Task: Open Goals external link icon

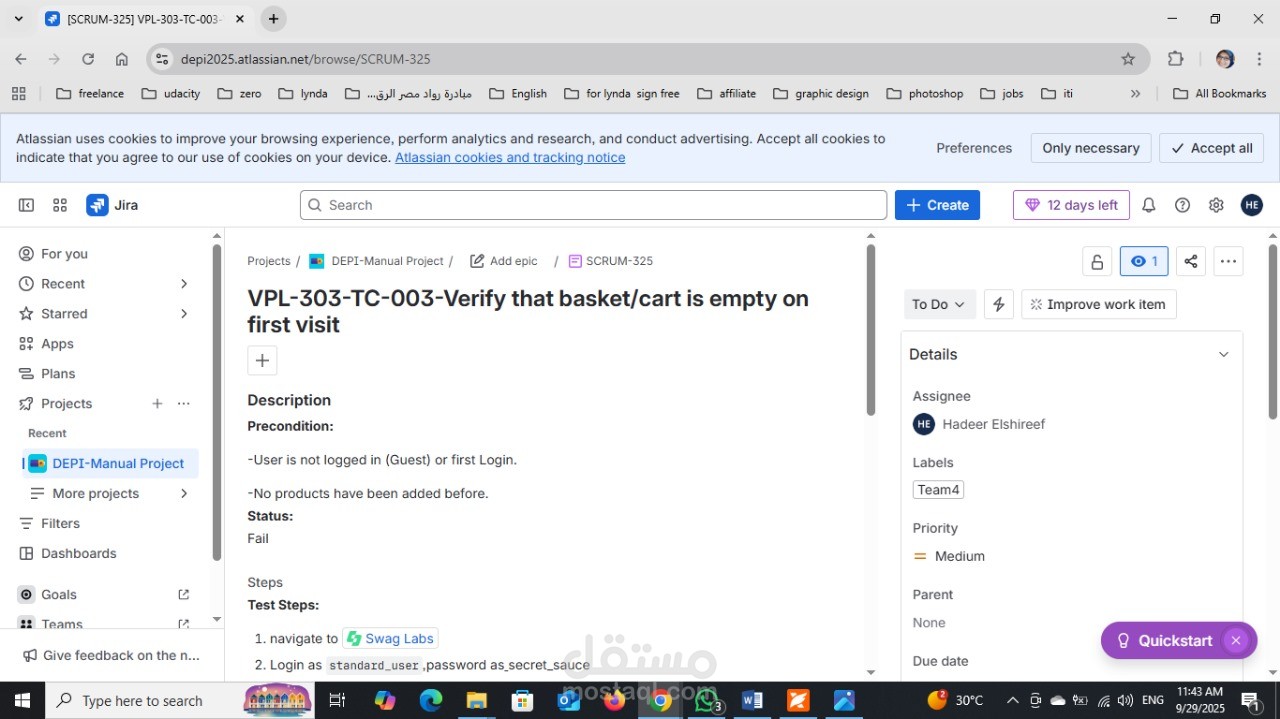Action: (x=184, y=594)
